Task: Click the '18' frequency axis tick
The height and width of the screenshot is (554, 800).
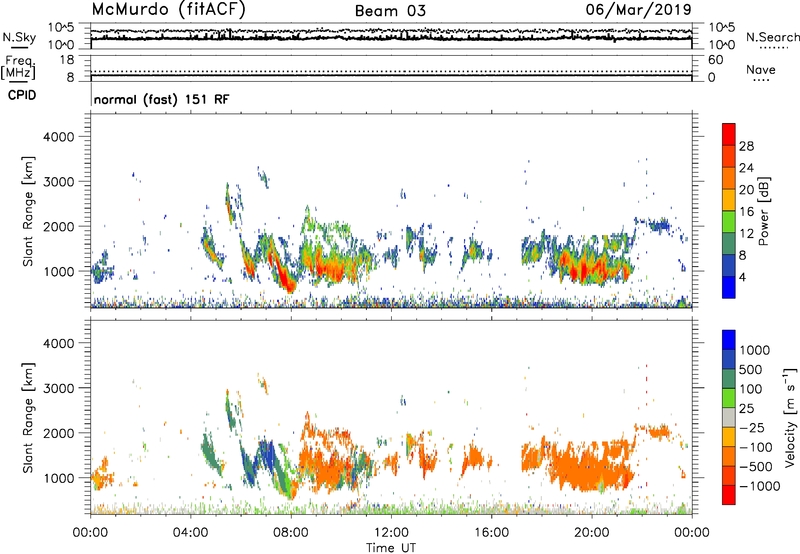Action: [x=66, y=60]
